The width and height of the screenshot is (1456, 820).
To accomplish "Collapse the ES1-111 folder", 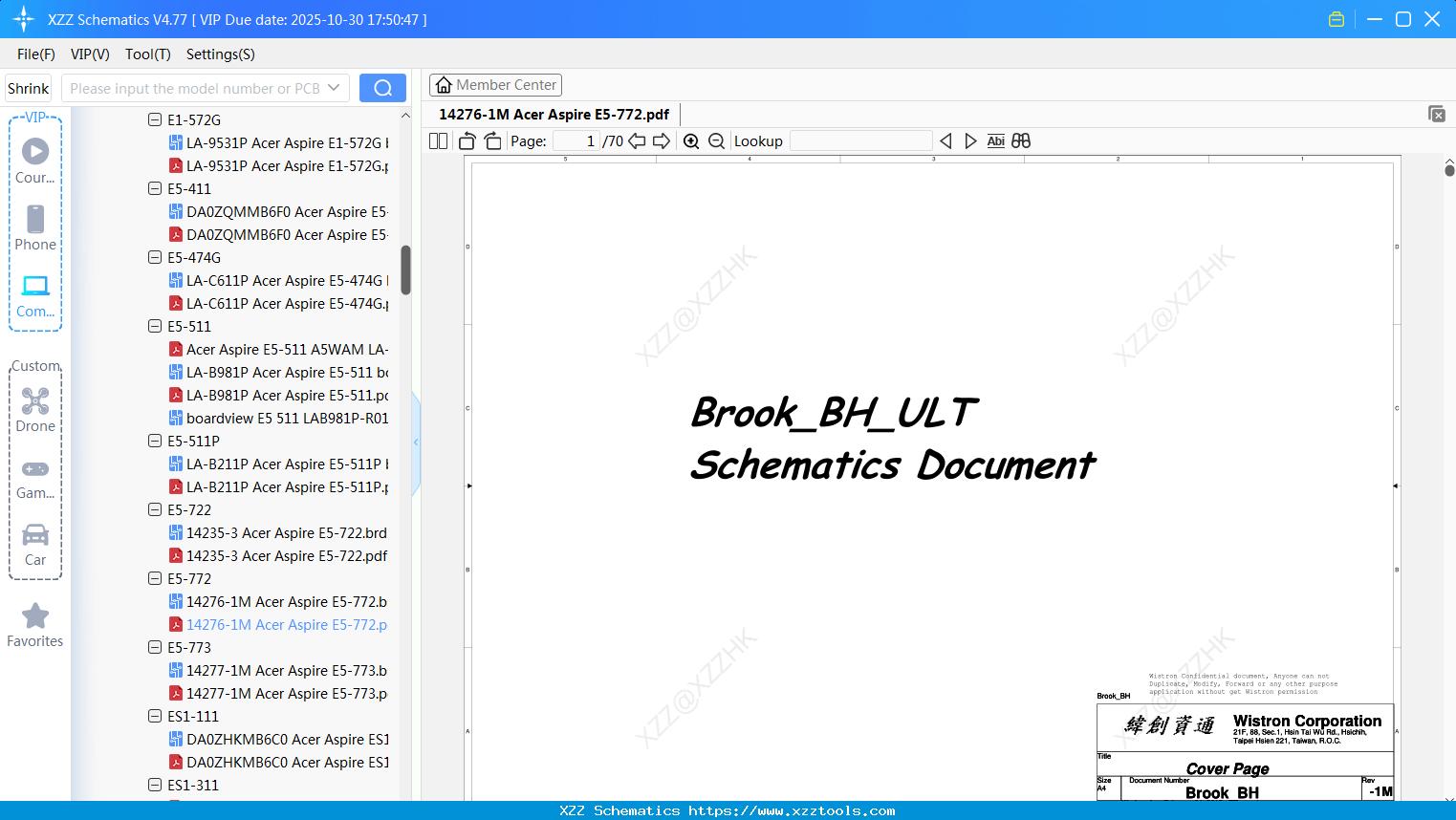I will 155,717.
